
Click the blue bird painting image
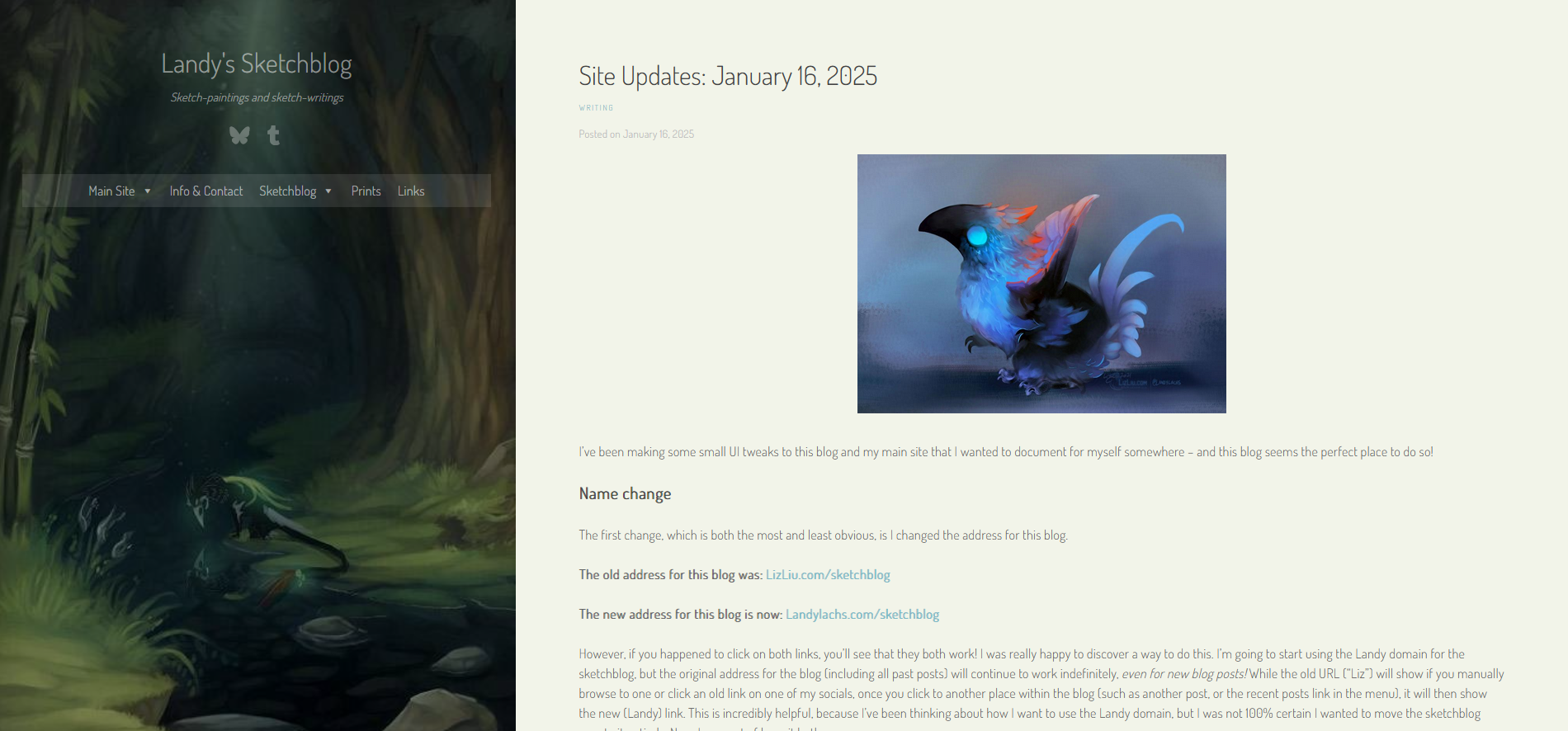(1041, 284)
